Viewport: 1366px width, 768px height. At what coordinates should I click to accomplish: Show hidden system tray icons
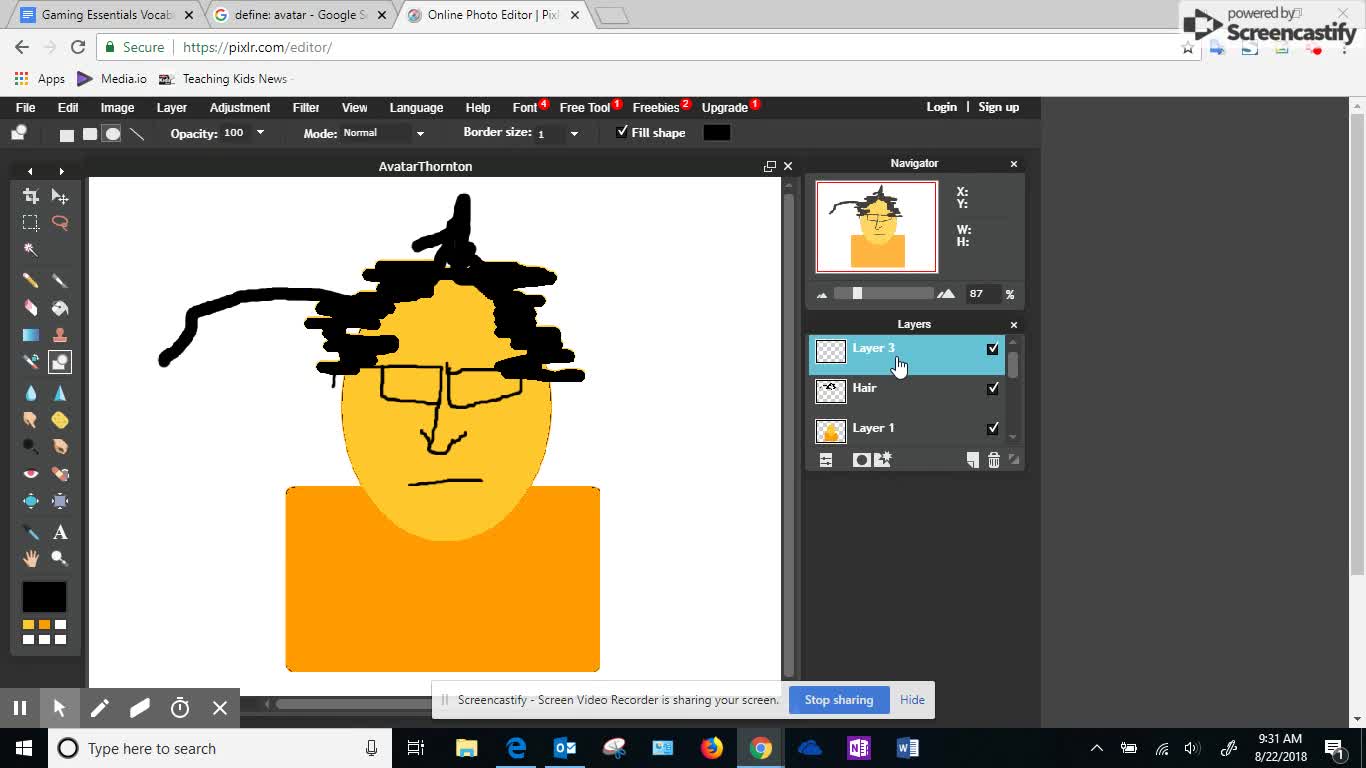(1097, 748)
